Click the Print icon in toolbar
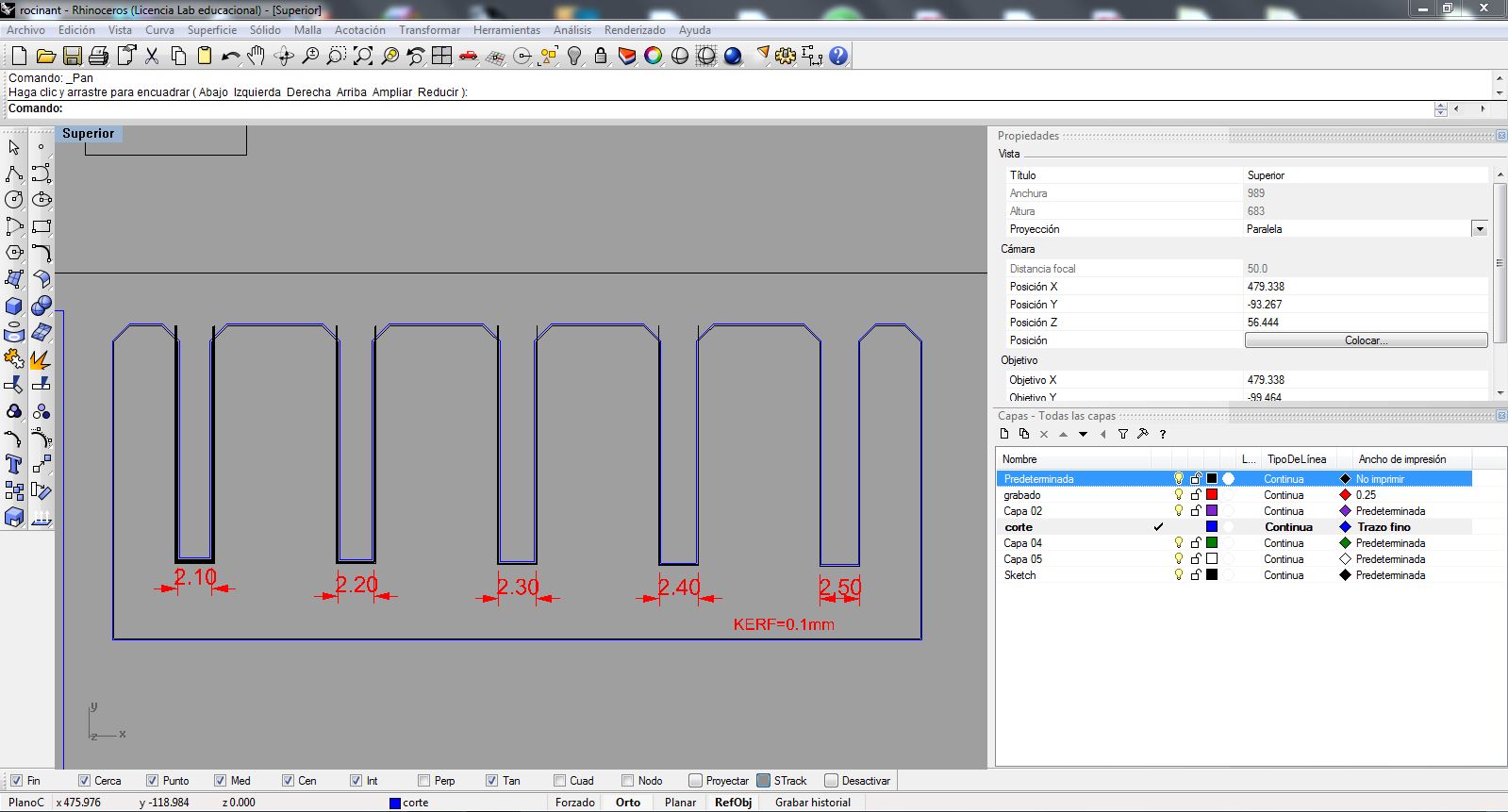This screenshot has width=1508, height=812. [x=98, y=56]
